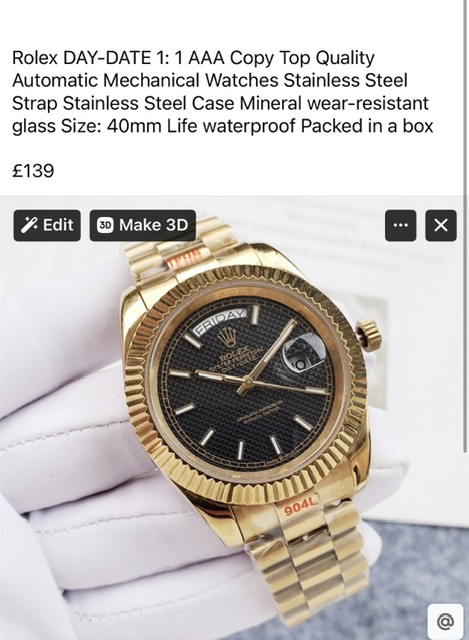
Task: Convert the photo with Make 3D
Action: coord(142,225)
